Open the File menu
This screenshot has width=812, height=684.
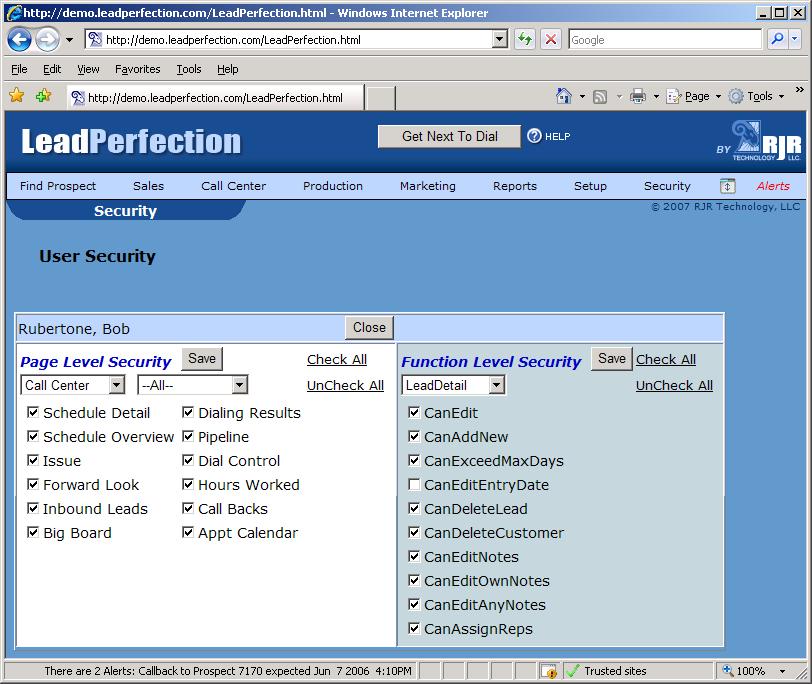[19, 69]
